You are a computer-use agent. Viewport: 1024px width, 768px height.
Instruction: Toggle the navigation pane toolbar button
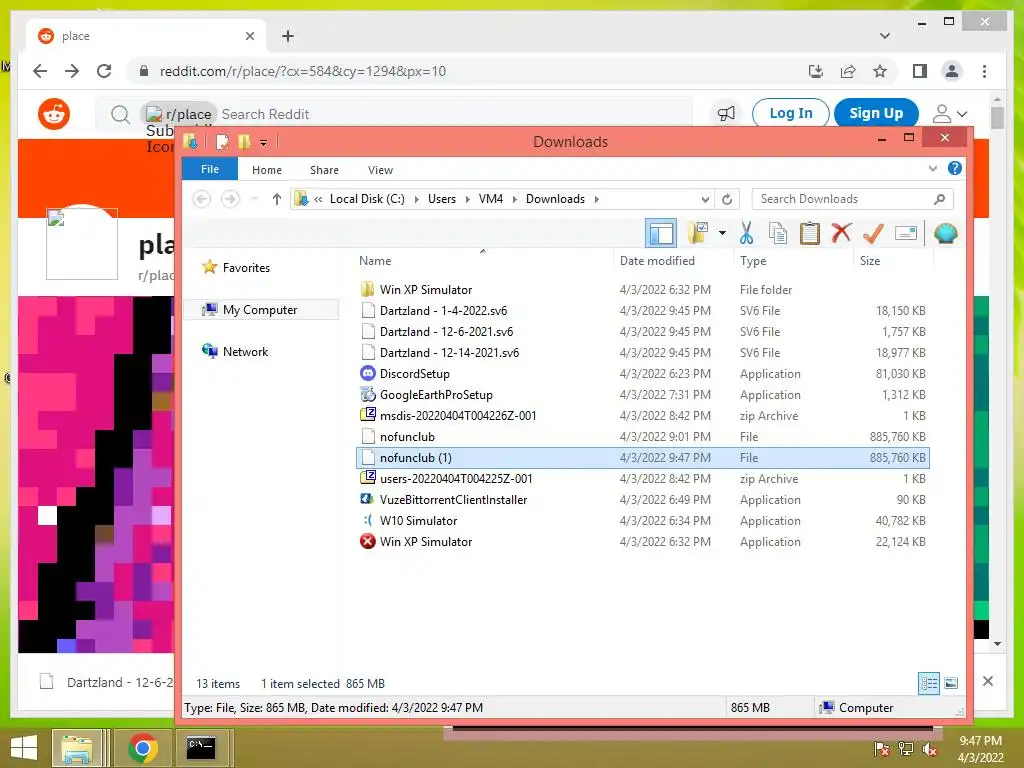tap(661, 233)
